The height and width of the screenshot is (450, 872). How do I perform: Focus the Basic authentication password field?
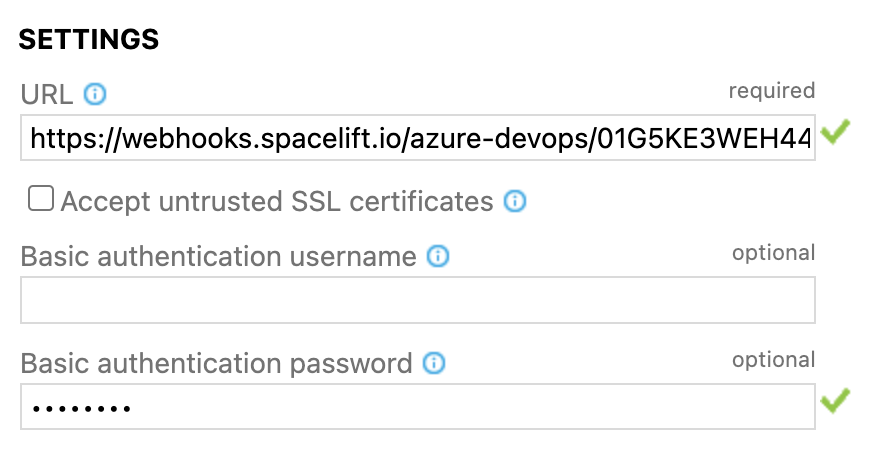click(x=418, y=407)
